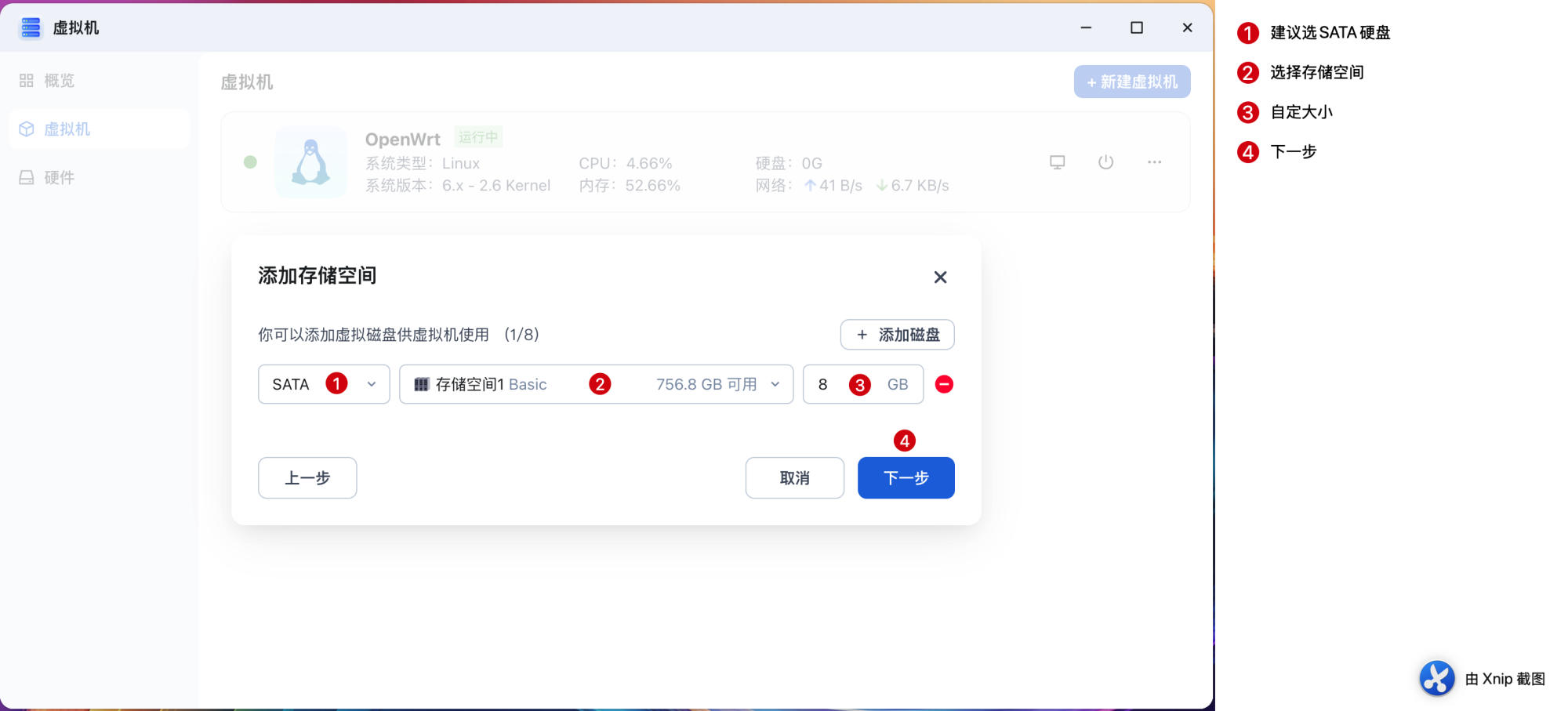Viewport: 1568px width, 711px height.
Task: Click the 新建虚拟机 button
Action: [x=1131, y=82]
